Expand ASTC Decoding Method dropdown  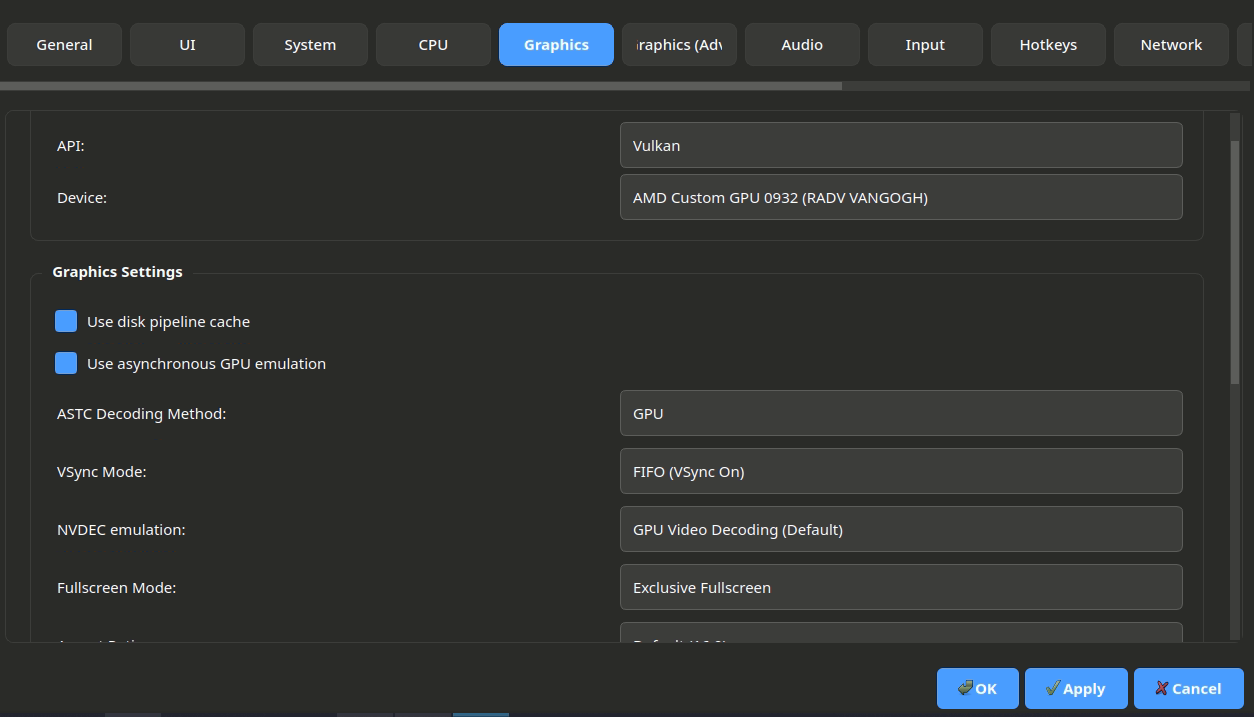pos(900,413)
